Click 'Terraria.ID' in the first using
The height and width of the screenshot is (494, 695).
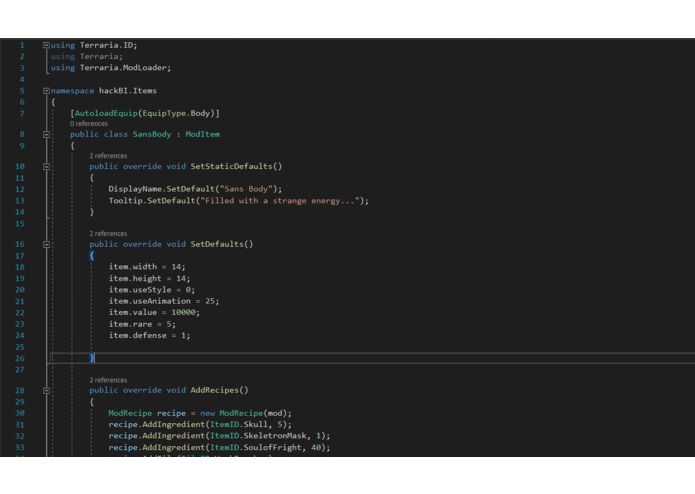pos(106,45)
